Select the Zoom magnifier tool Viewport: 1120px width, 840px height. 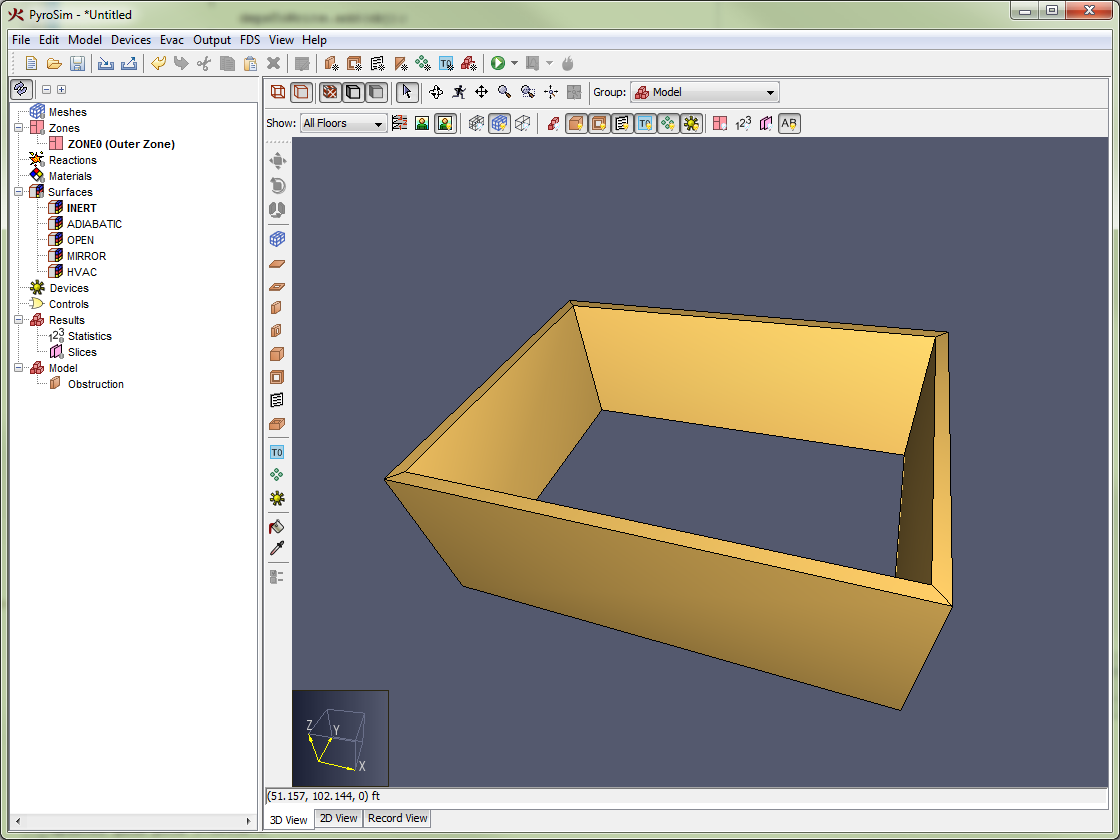coord(504,92)
